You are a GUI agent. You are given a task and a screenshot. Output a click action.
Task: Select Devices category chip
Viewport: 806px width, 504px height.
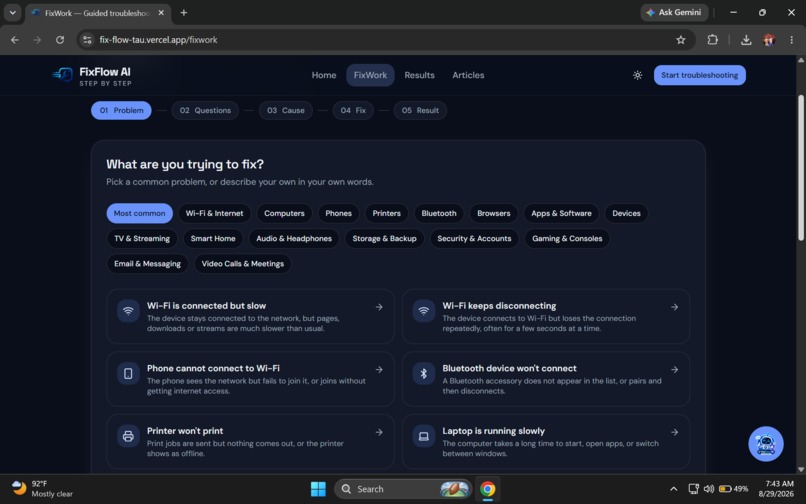[x=626, y=213]
